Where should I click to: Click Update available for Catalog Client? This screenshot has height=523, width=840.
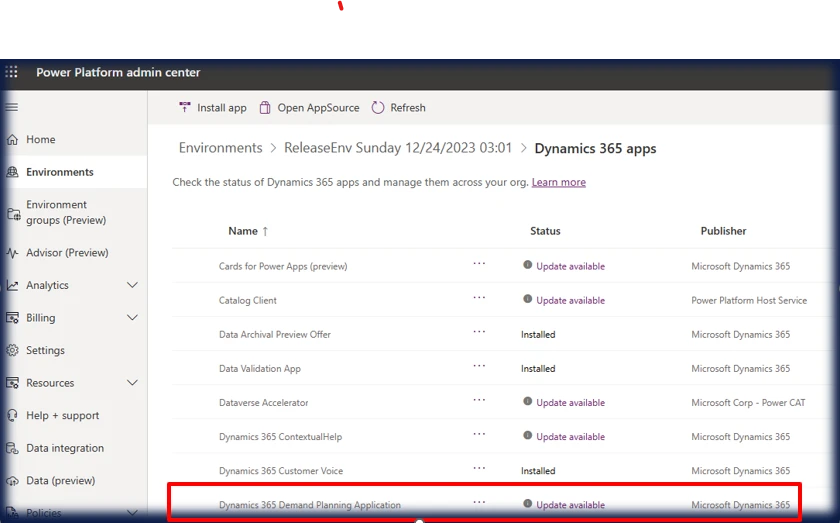[571, 301]
